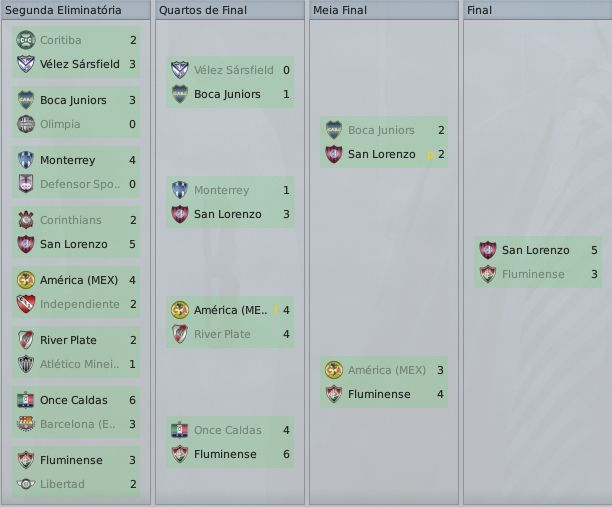This screenshot has width=612, height=507.
Task: Click San Lorenzo's score of 5 in Final
Action: tap(594, 250)
